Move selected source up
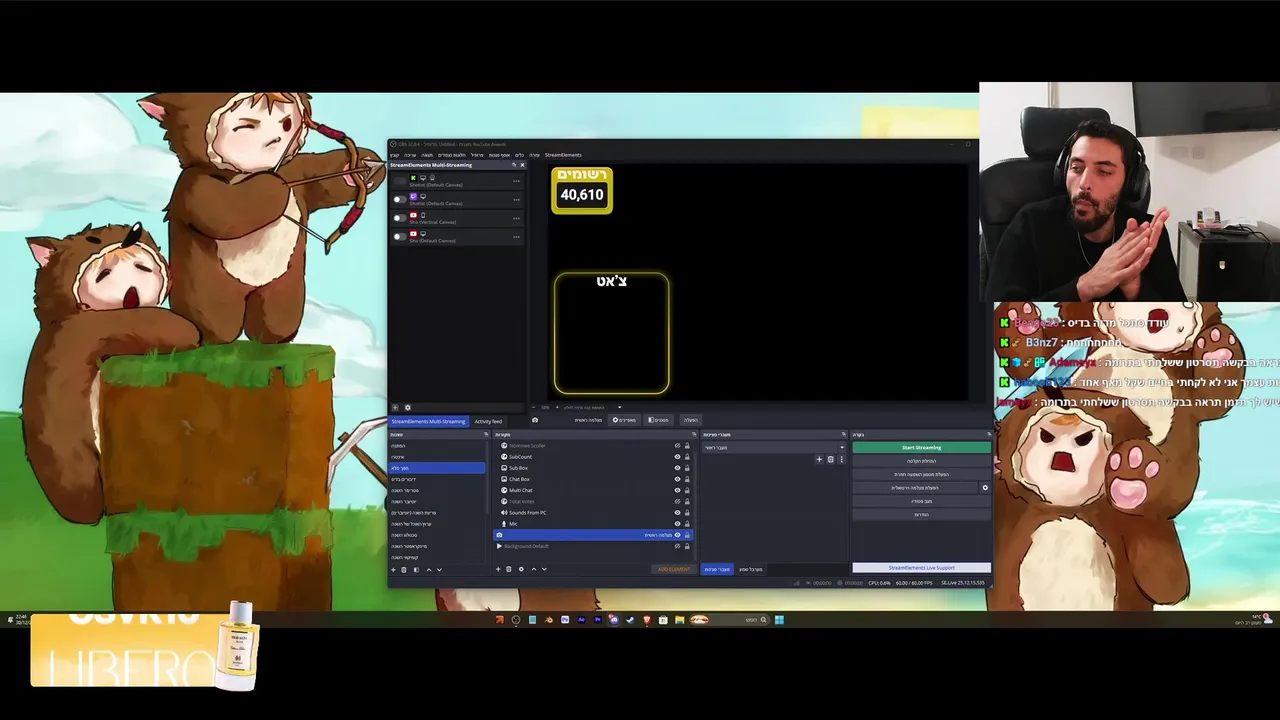The width and height of the screenshot is (1280, 720). point(534,569)
